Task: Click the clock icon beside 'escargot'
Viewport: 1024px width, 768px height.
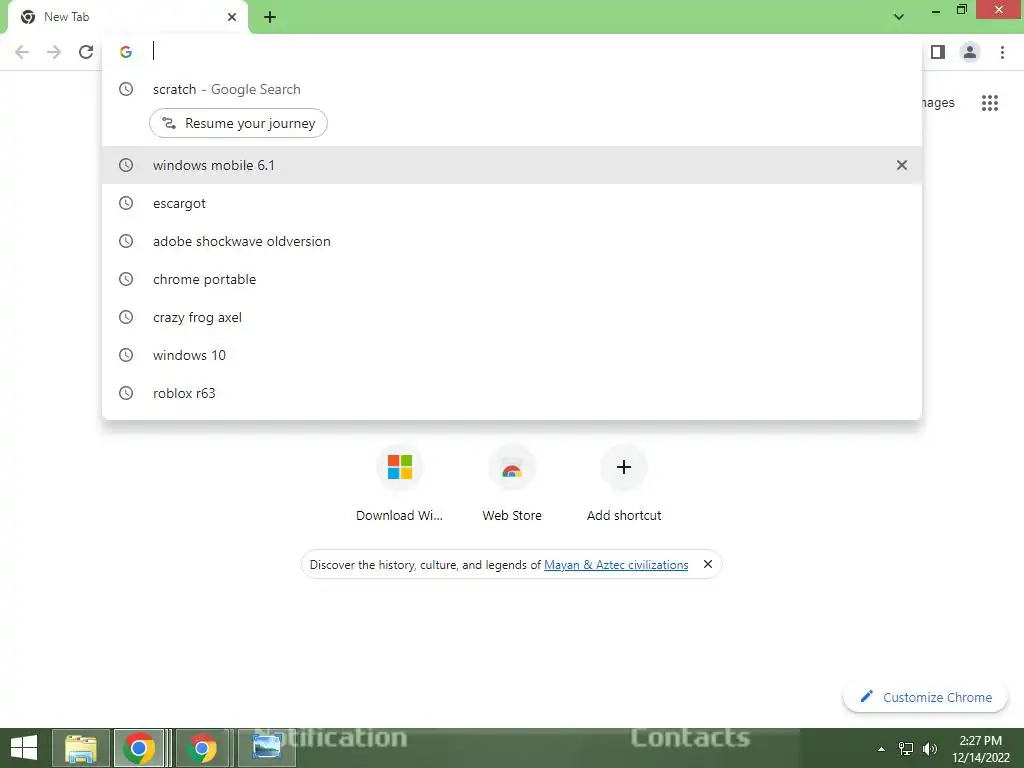Action: pos(126,203)
